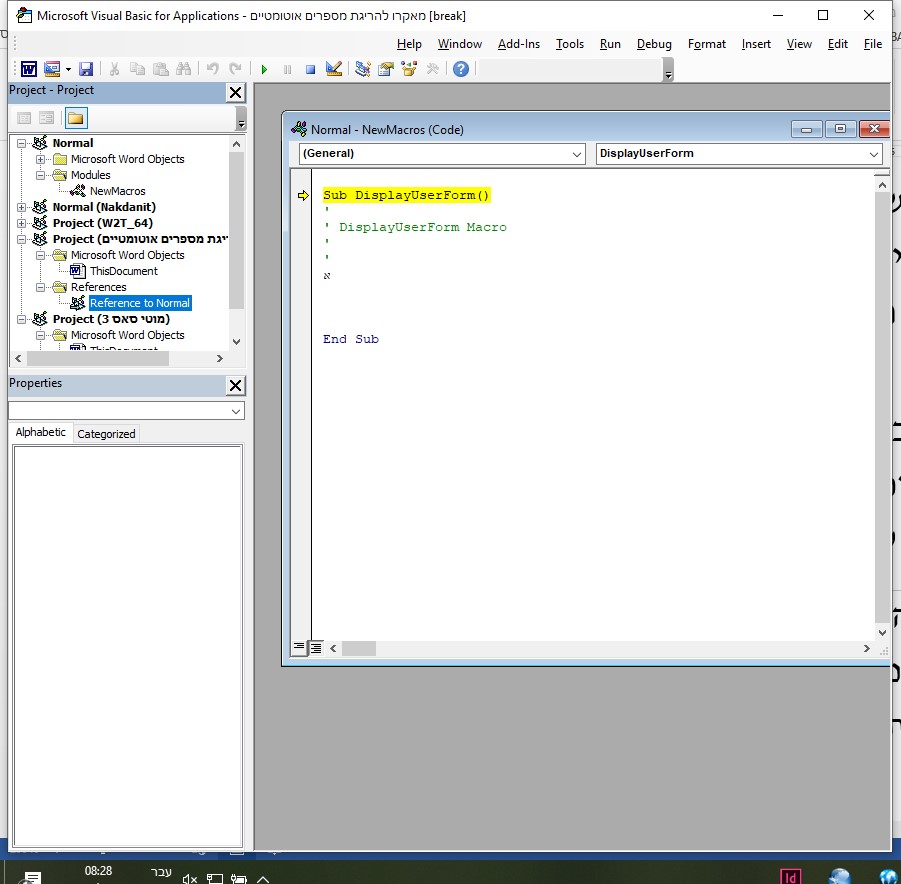Click the Find binoculars icon
Screen dimensions: 901x884
(183, 69)
